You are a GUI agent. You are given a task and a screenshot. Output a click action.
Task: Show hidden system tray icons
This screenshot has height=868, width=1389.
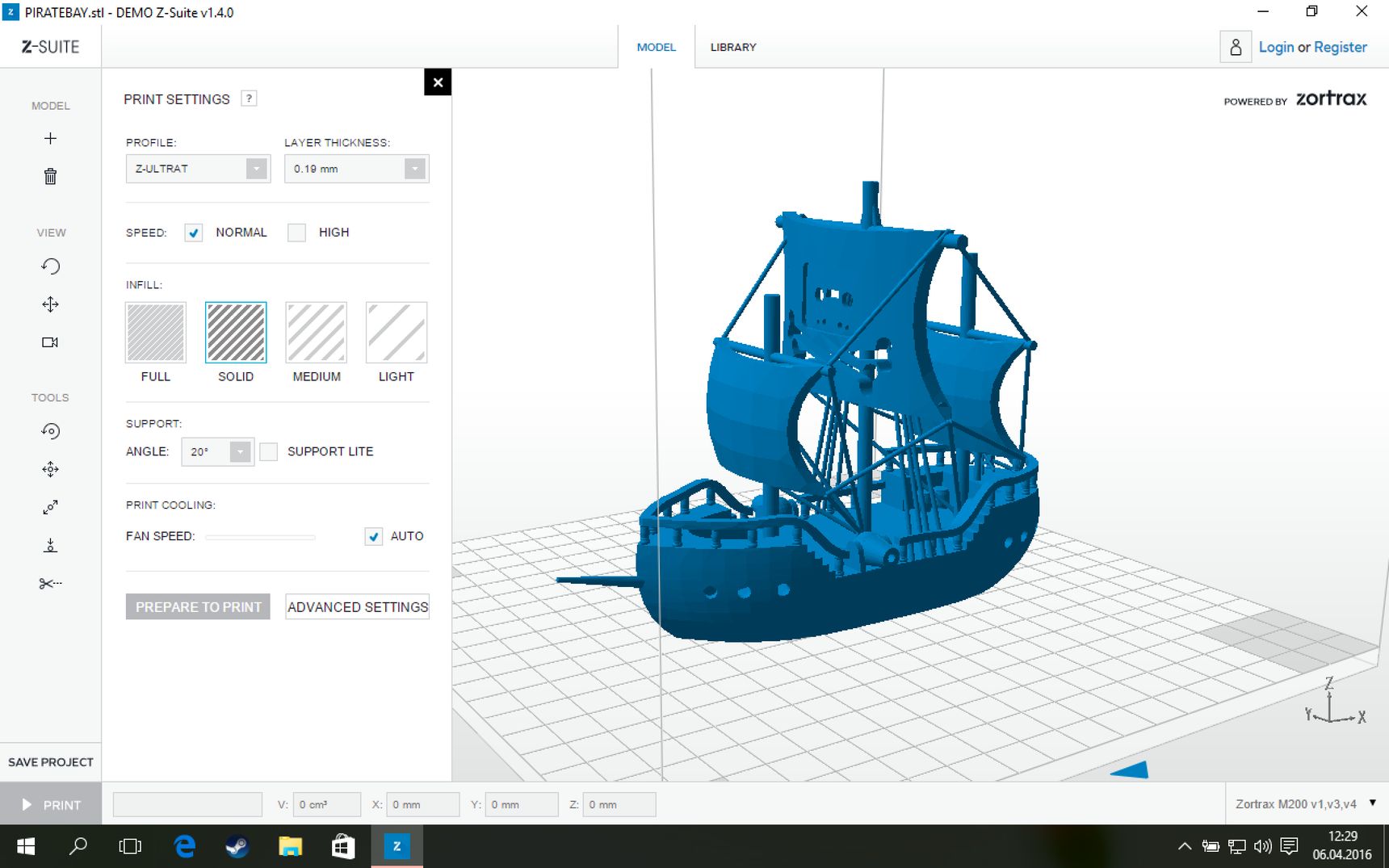pyautogui.click(x=1185, y=846)
